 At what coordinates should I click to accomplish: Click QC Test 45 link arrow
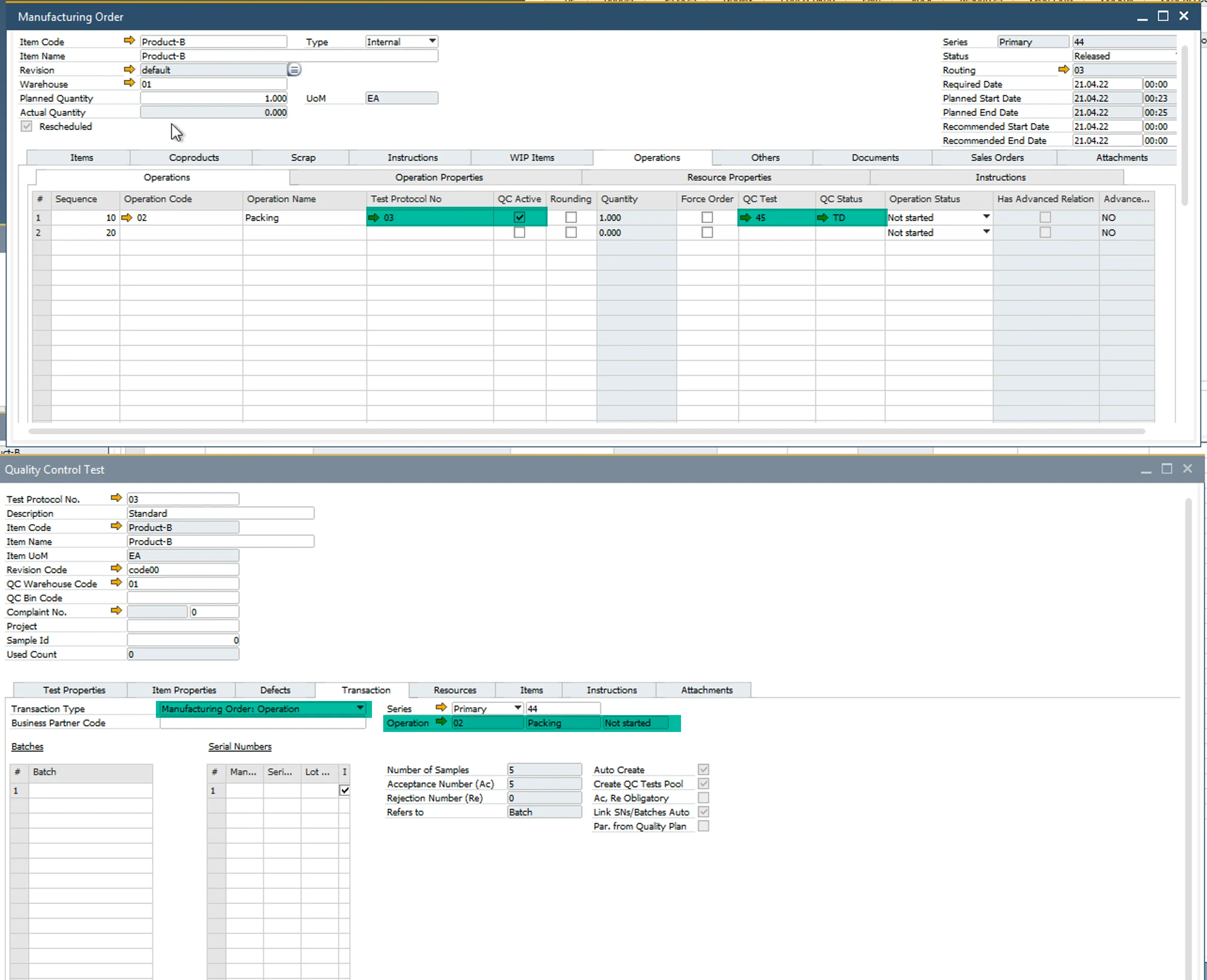point(745,218)
